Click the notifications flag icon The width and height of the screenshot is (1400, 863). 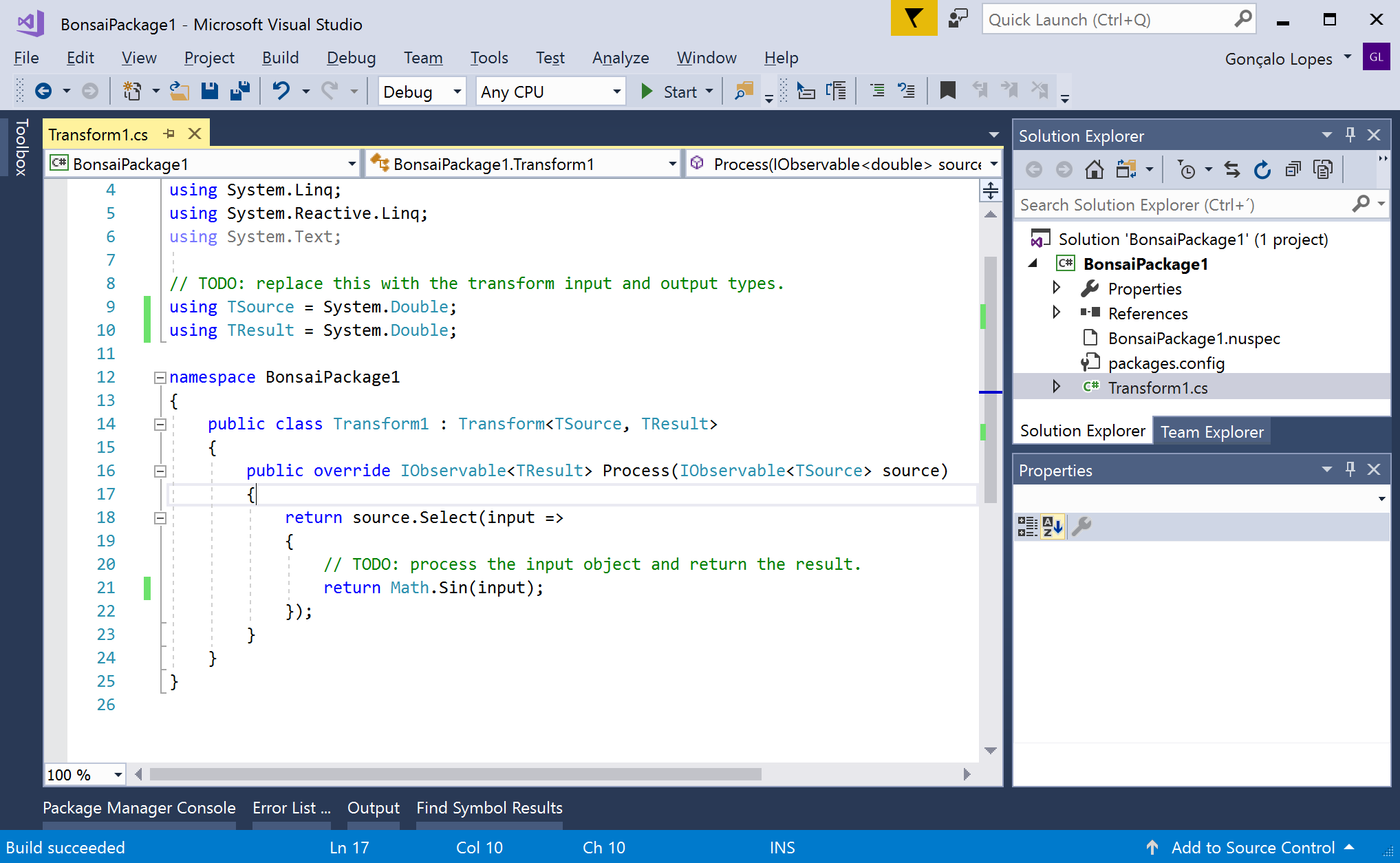coord(913,19)
